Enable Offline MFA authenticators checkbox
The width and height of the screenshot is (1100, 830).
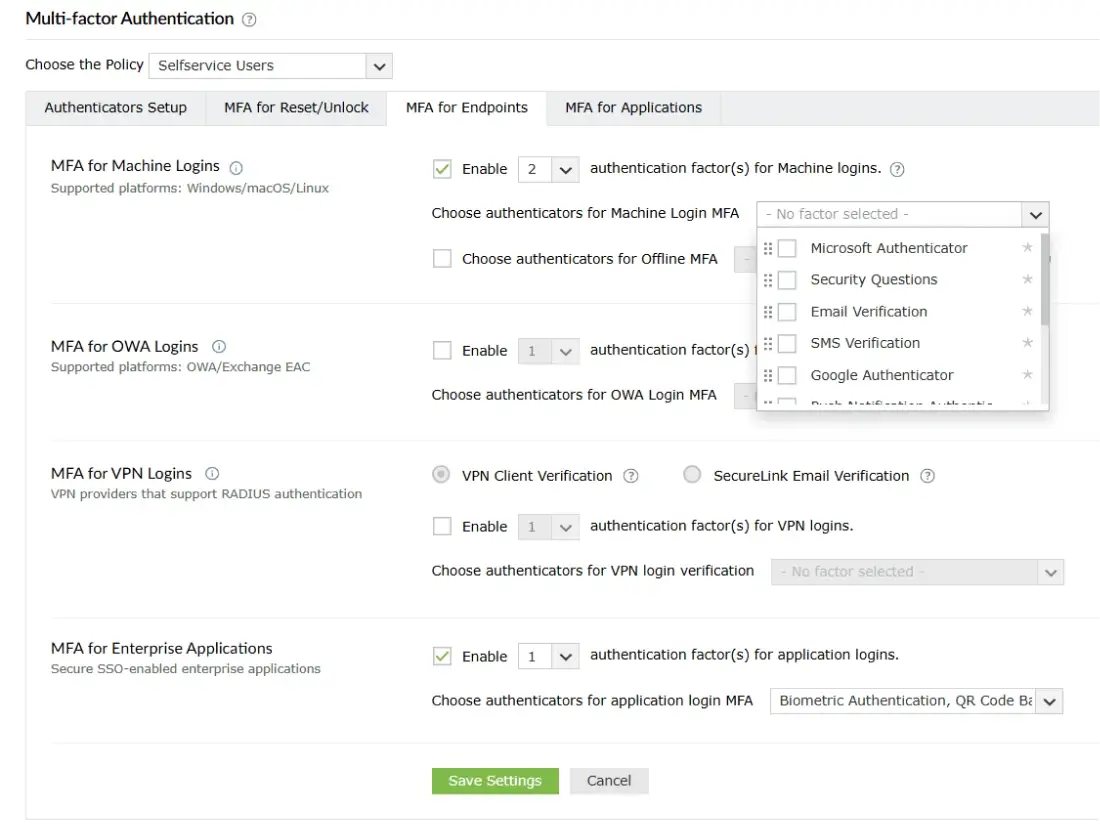(x=442, y=259)
